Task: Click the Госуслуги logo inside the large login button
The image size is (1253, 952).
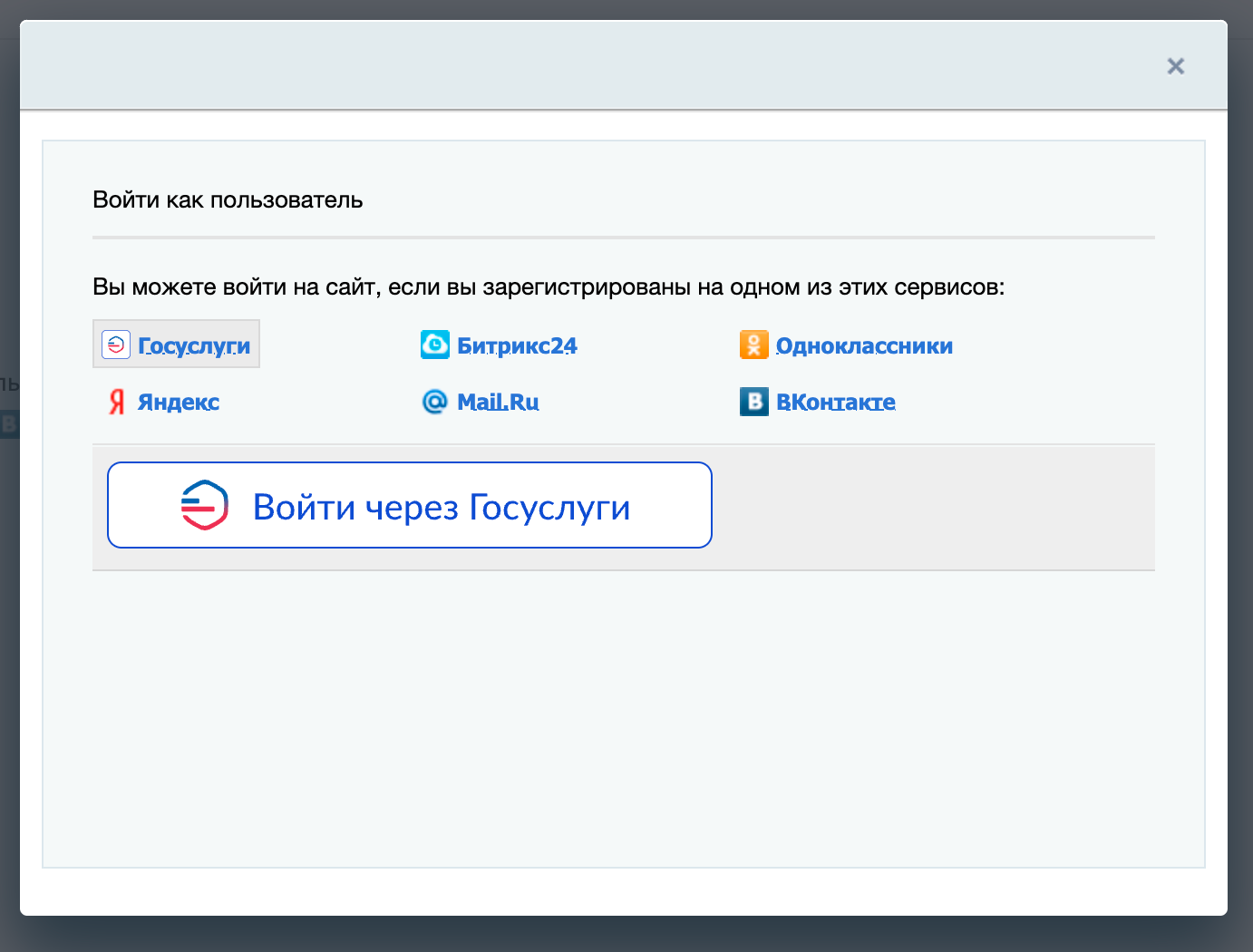Action: coord(205,505)
